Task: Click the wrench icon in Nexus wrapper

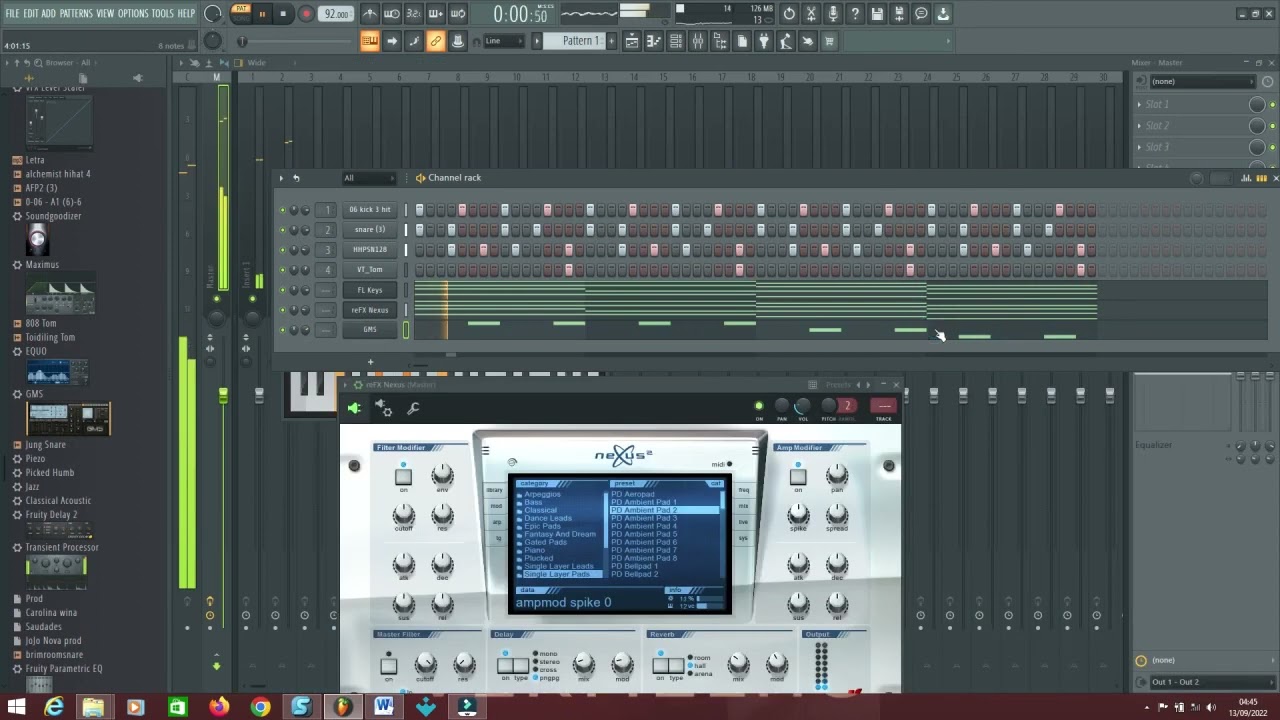Action: [413, 408]
